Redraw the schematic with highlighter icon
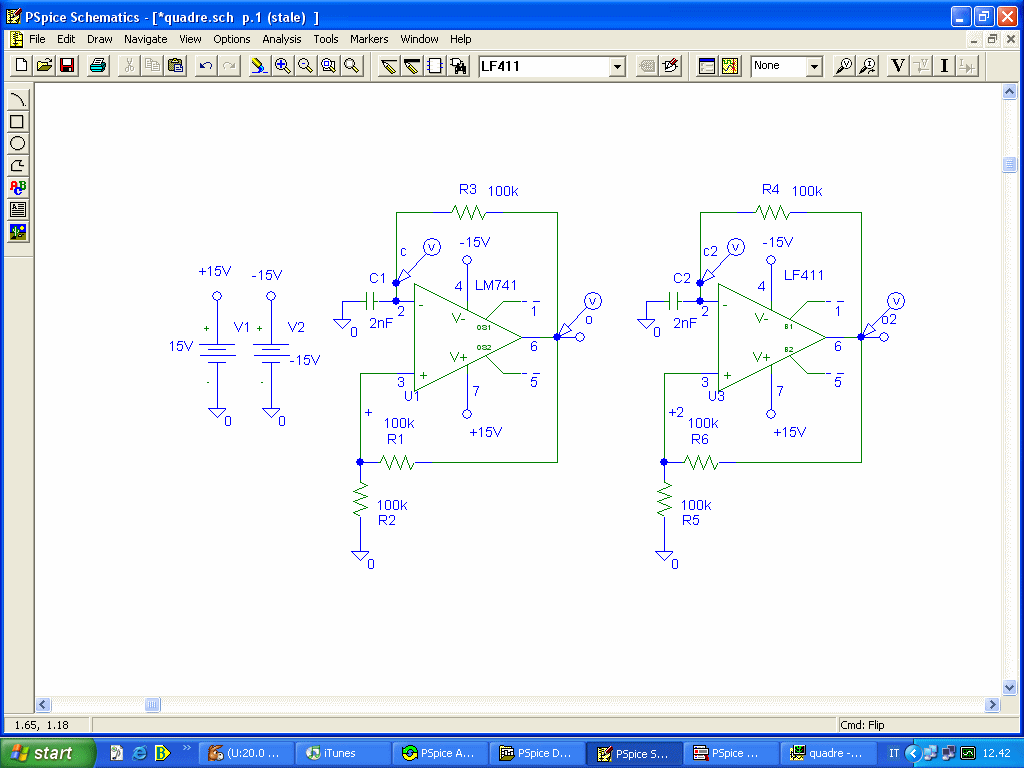This screenshot has height=768, width=1024. (x=259, y=65)
